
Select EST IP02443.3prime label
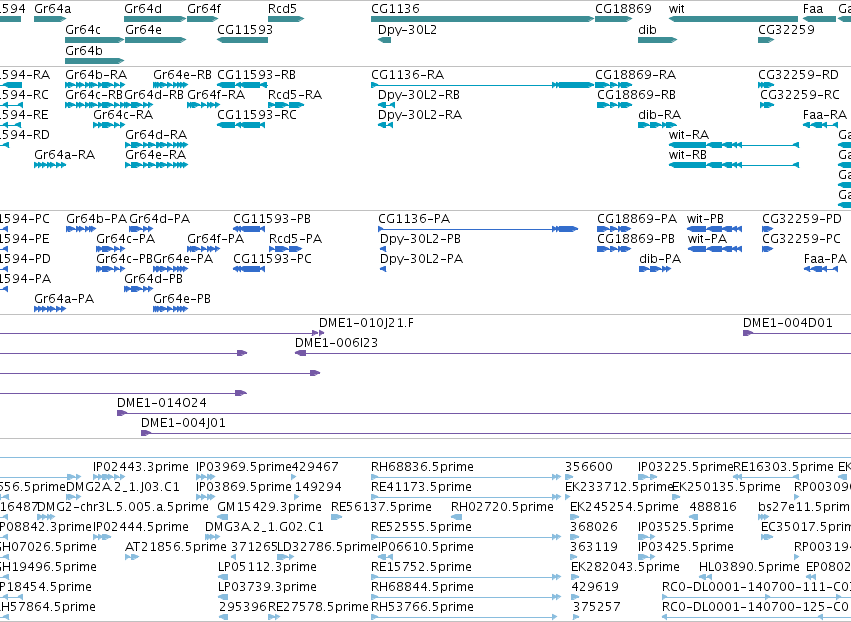click(x=141, y=467)
